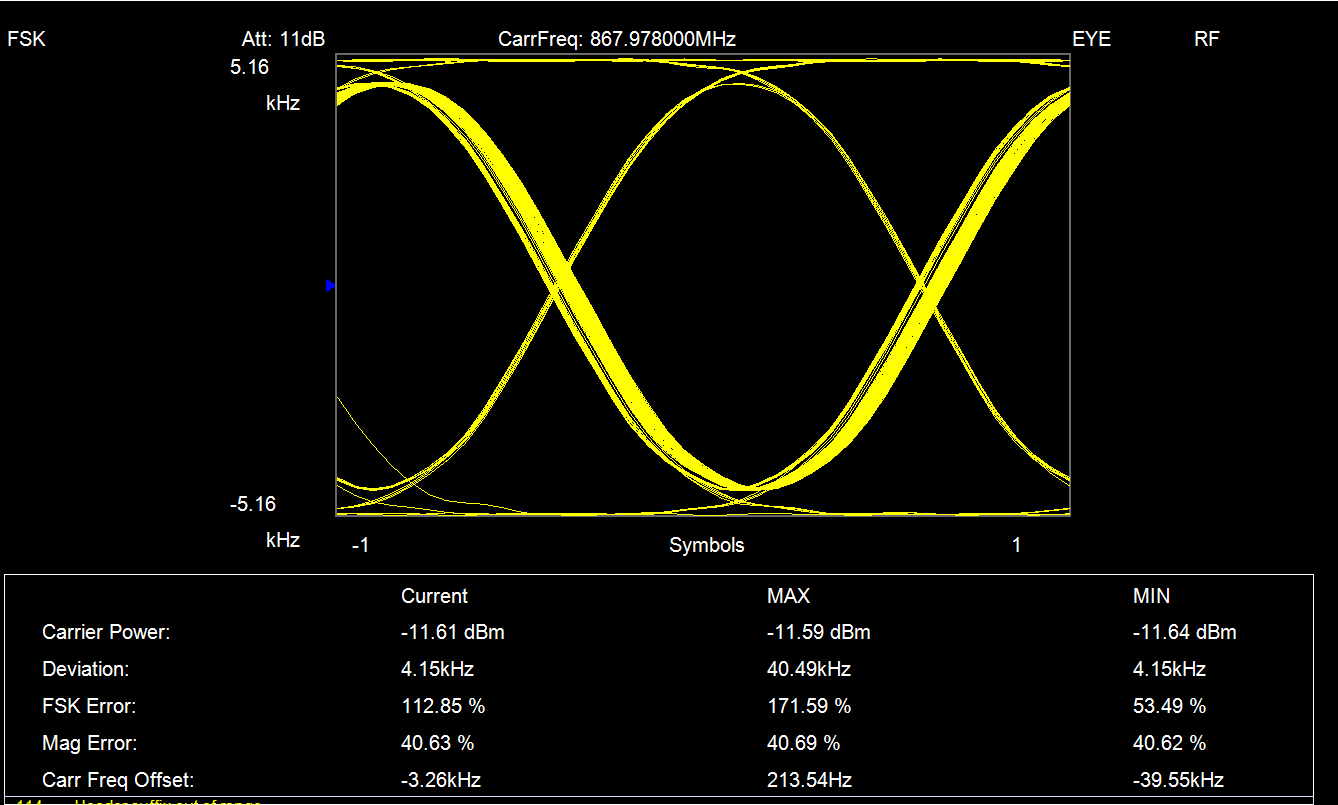Click the FSK Error row label
This screenshot has width=1338, height=805.
89,706
